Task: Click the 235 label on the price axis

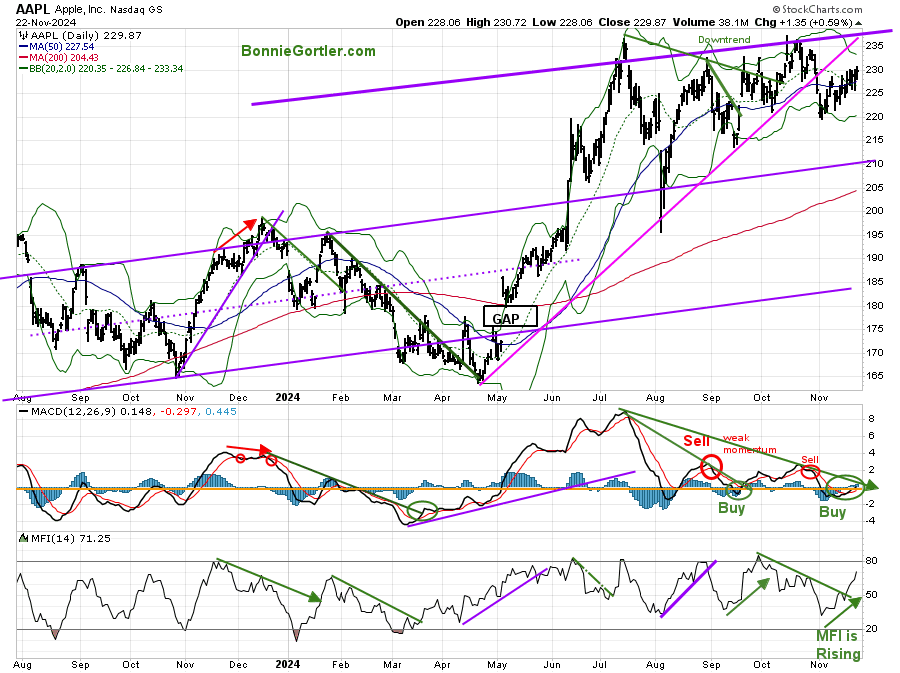Action: tap(874, 46)
